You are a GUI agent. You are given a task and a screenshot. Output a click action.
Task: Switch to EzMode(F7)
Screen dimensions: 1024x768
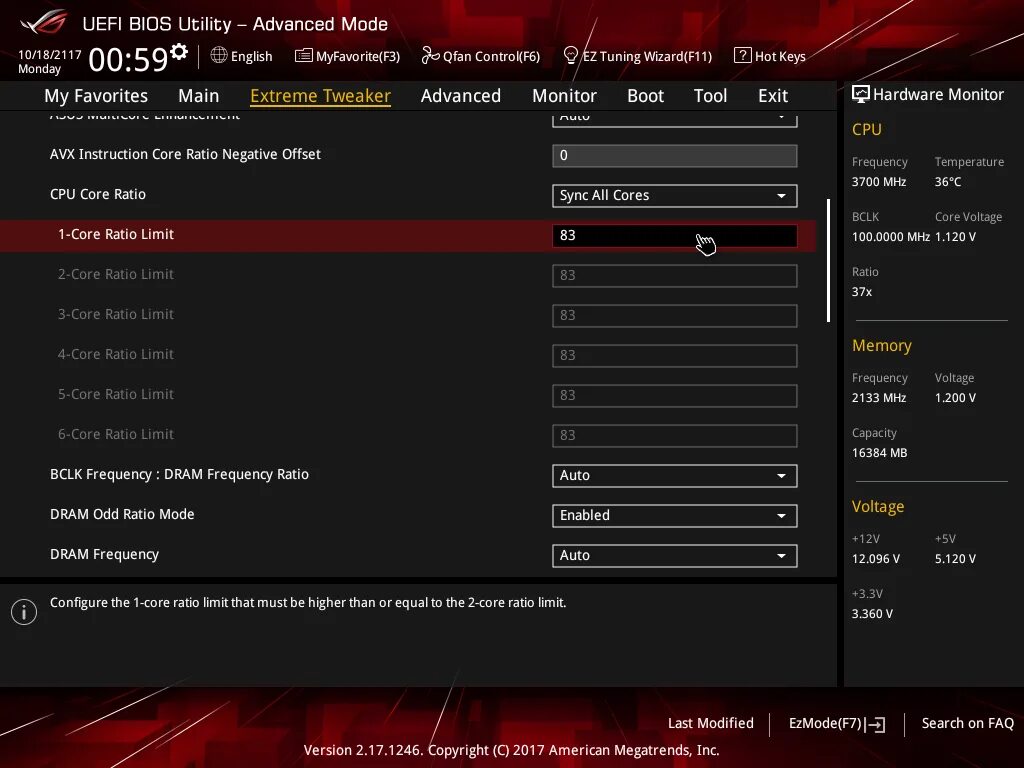(x=837, y=724)
